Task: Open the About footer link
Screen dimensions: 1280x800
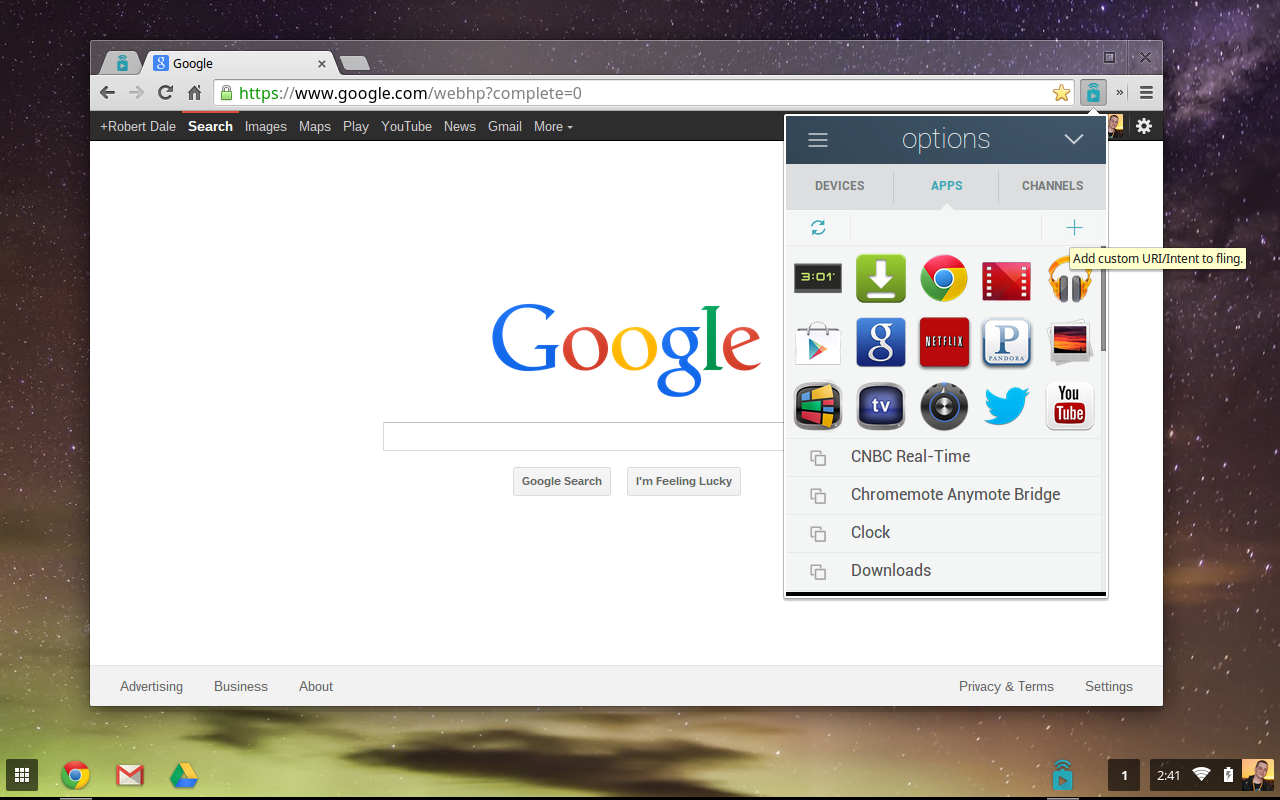Action: [x=316, y=686]
